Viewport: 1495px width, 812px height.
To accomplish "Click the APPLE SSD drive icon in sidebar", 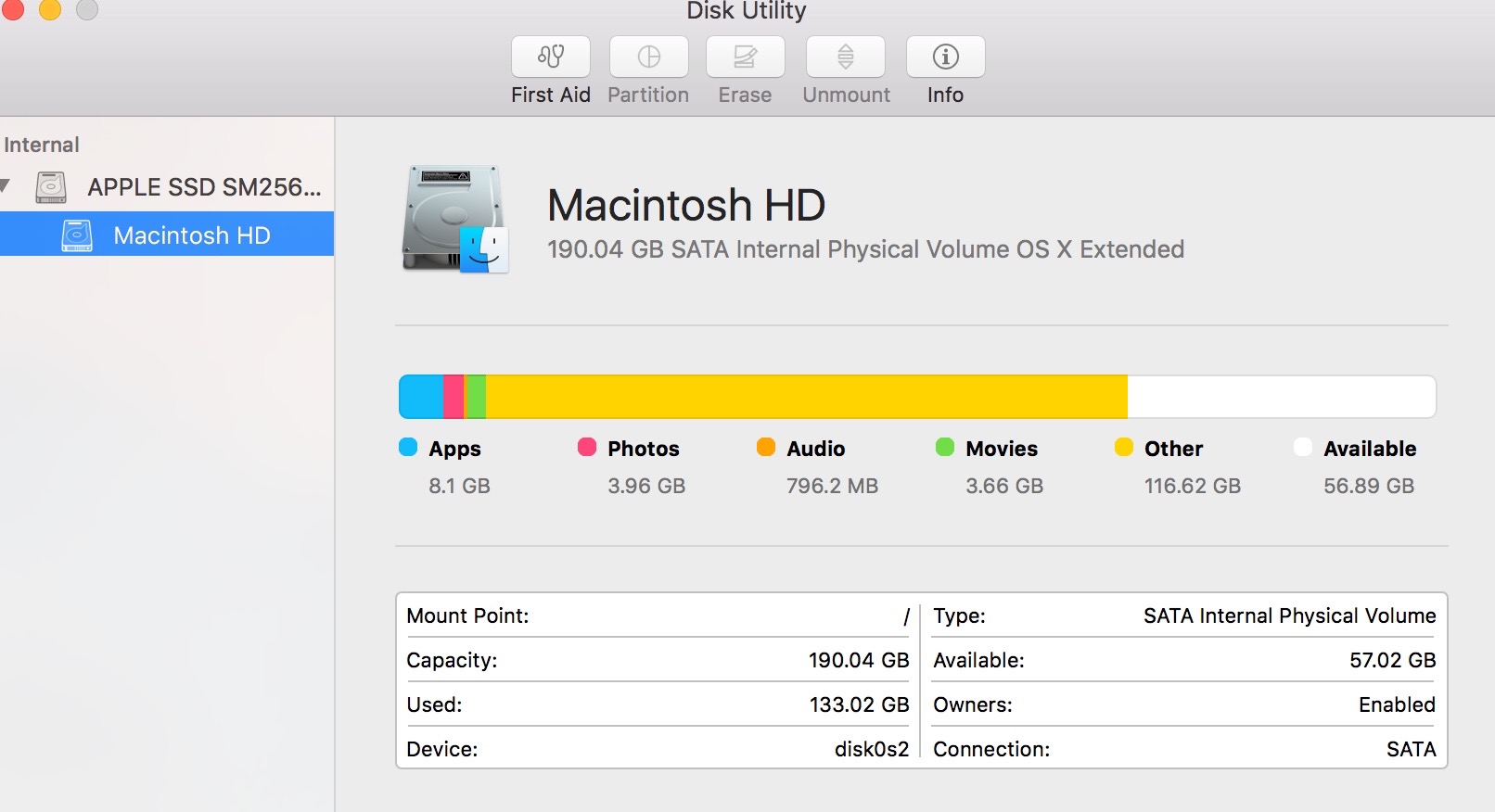I will coord(51,187).
